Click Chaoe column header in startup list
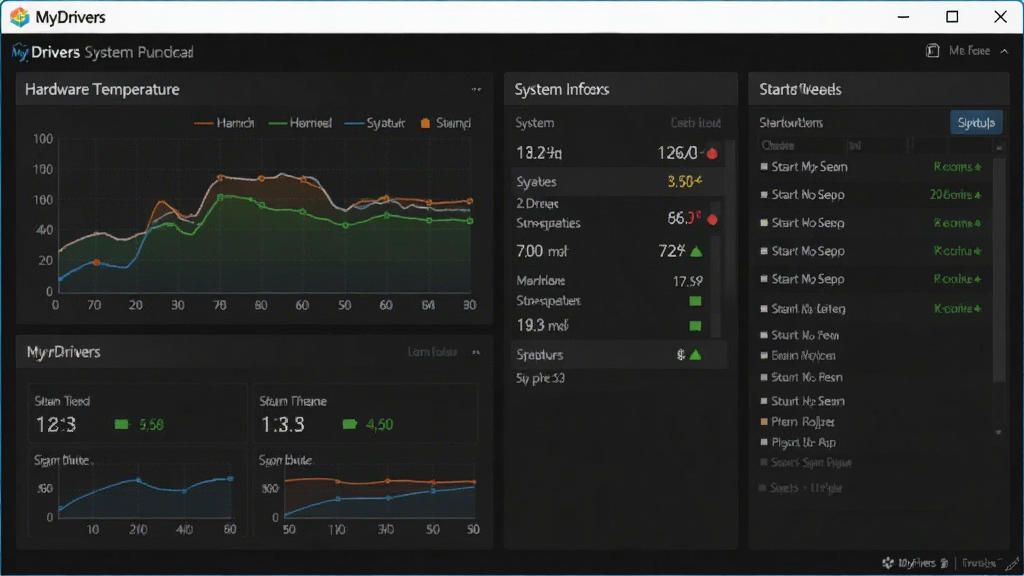Image resolution: width=1024 pixels, height=576 pixels. pyautogui.click(x=777, y=146)
